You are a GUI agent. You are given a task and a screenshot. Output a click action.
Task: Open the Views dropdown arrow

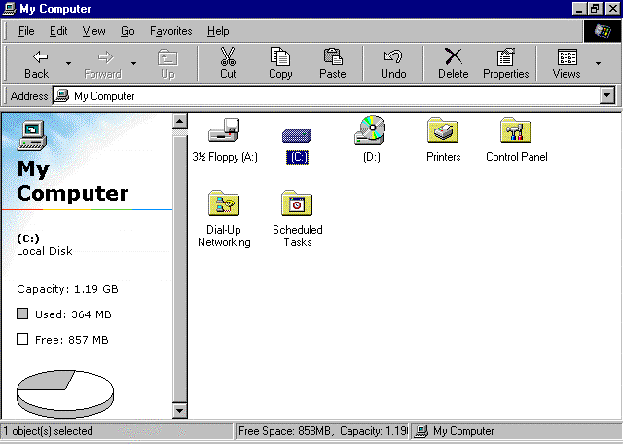click(599, 63)
